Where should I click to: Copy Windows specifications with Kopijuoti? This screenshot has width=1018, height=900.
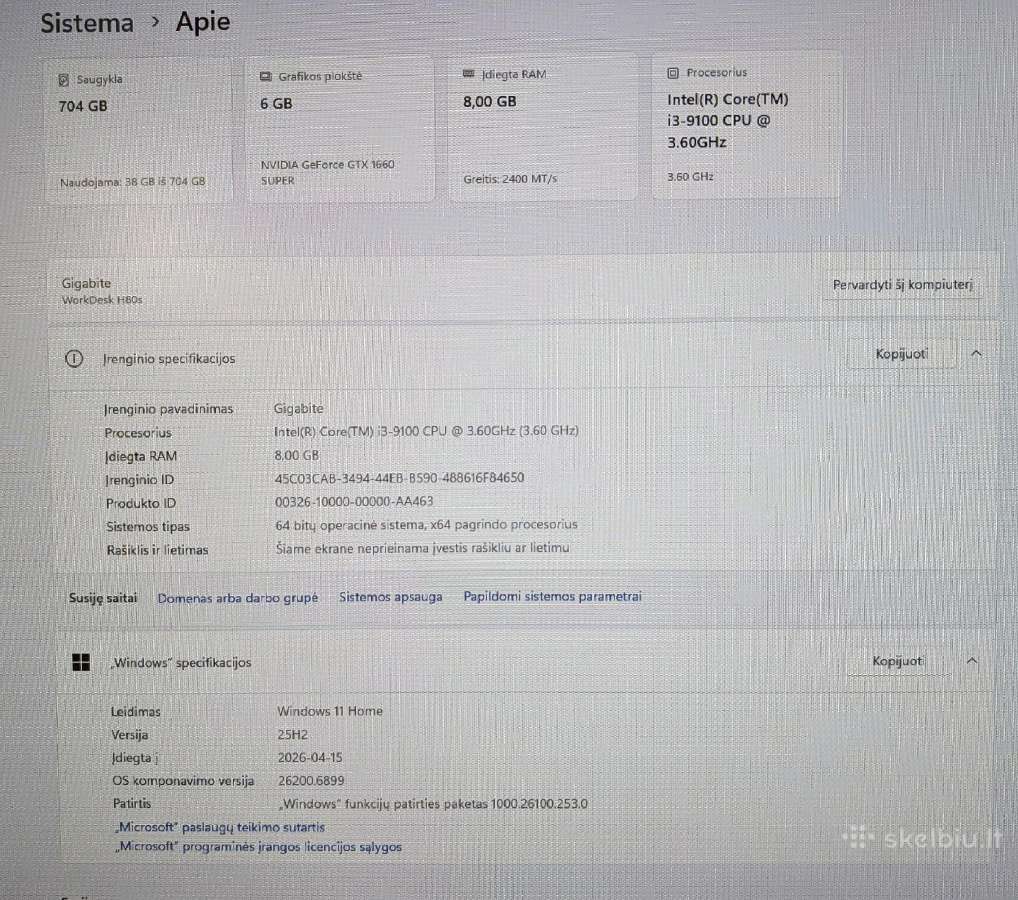tap(897, 661)
